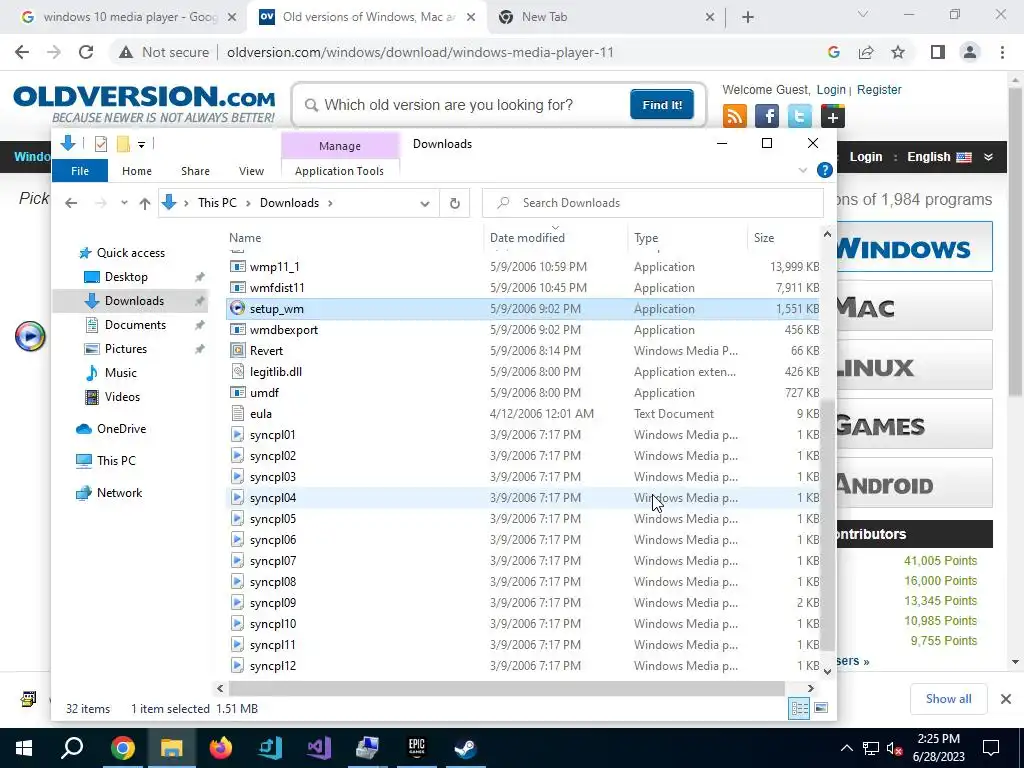This screenshot has height=768, width=1024.
Task: Expand the address bar history dropdown
Action: 425,203
